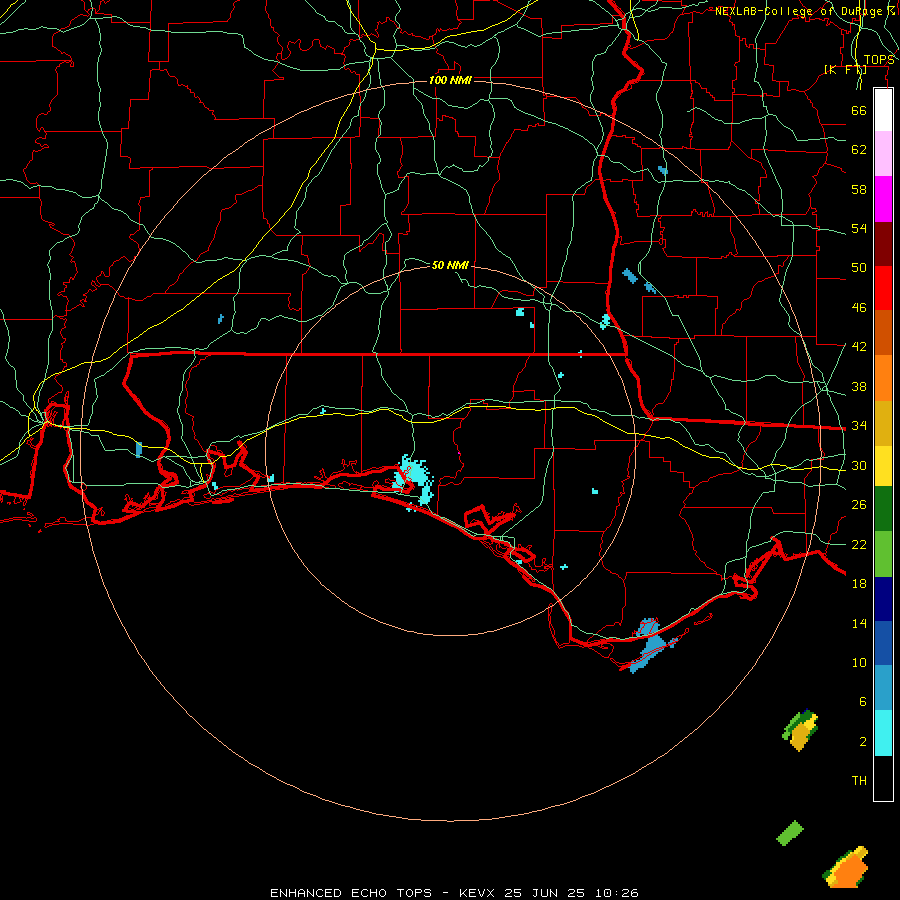Click the large blue echo on the southeast coast

click(x=651, y=645)
